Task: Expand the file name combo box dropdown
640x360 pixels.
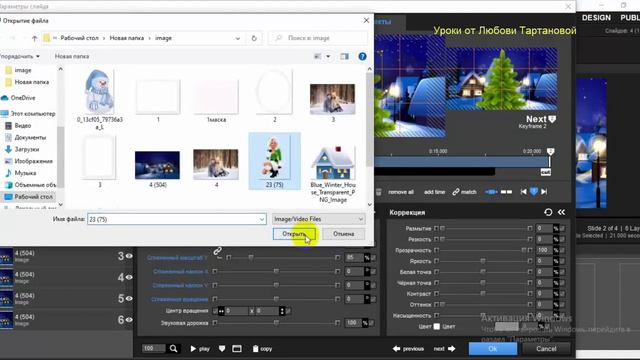Action: click(x=262, y=219)
